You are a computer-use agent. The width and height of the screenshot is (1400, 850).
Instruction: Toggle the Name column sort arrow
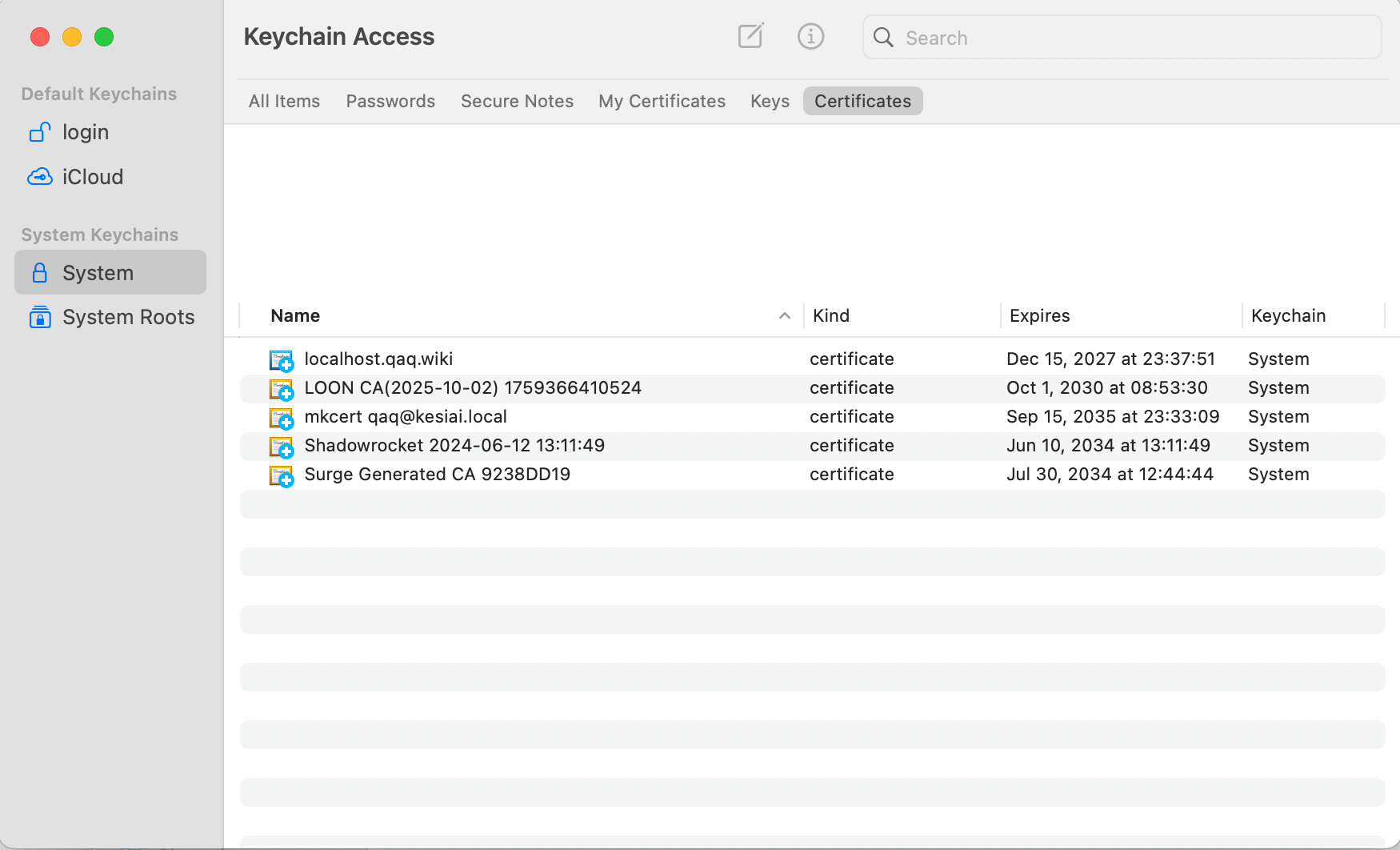click(x=785, y=316)
